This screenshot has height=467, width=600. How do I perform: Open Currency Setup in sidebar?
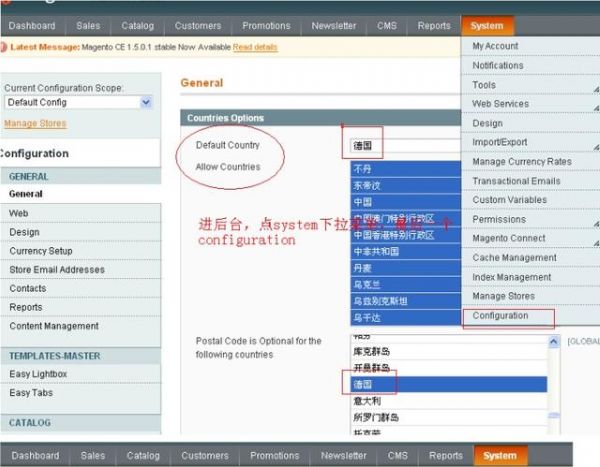(41, 251)
